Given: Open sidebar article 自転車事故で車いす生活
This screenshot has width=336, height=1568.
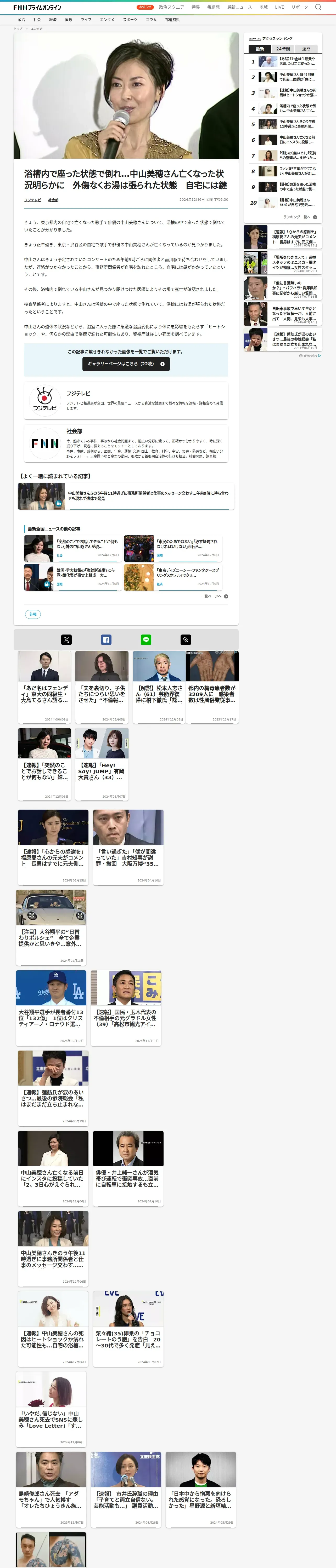Looking at the screenshot, I should 282,314.
